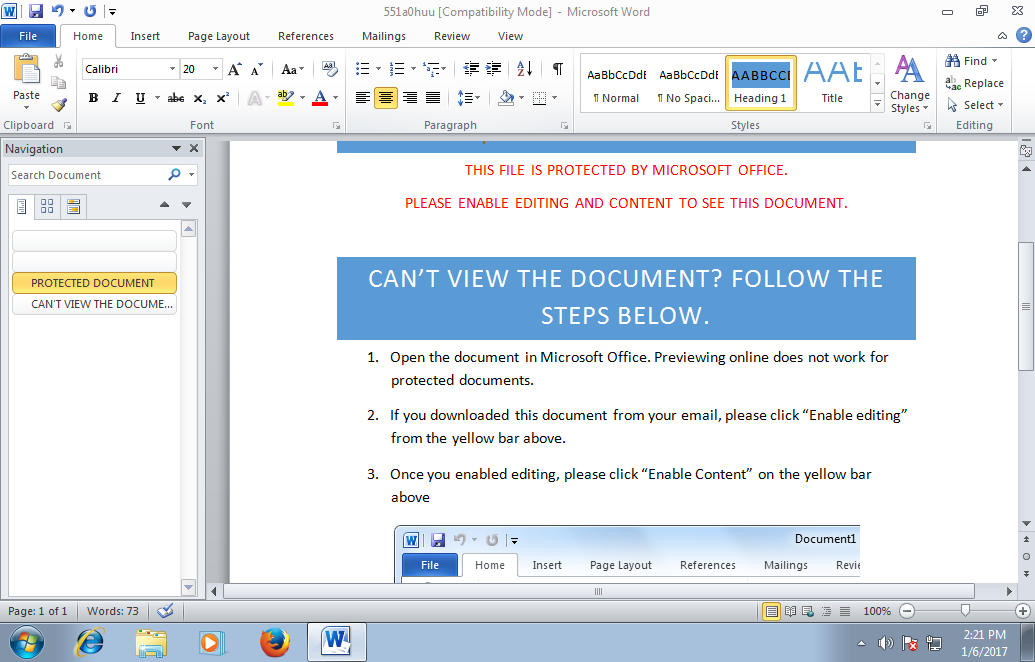This screenshot has height=662, width=1035.
Task: Open the File tab
Action: point(28,36)
